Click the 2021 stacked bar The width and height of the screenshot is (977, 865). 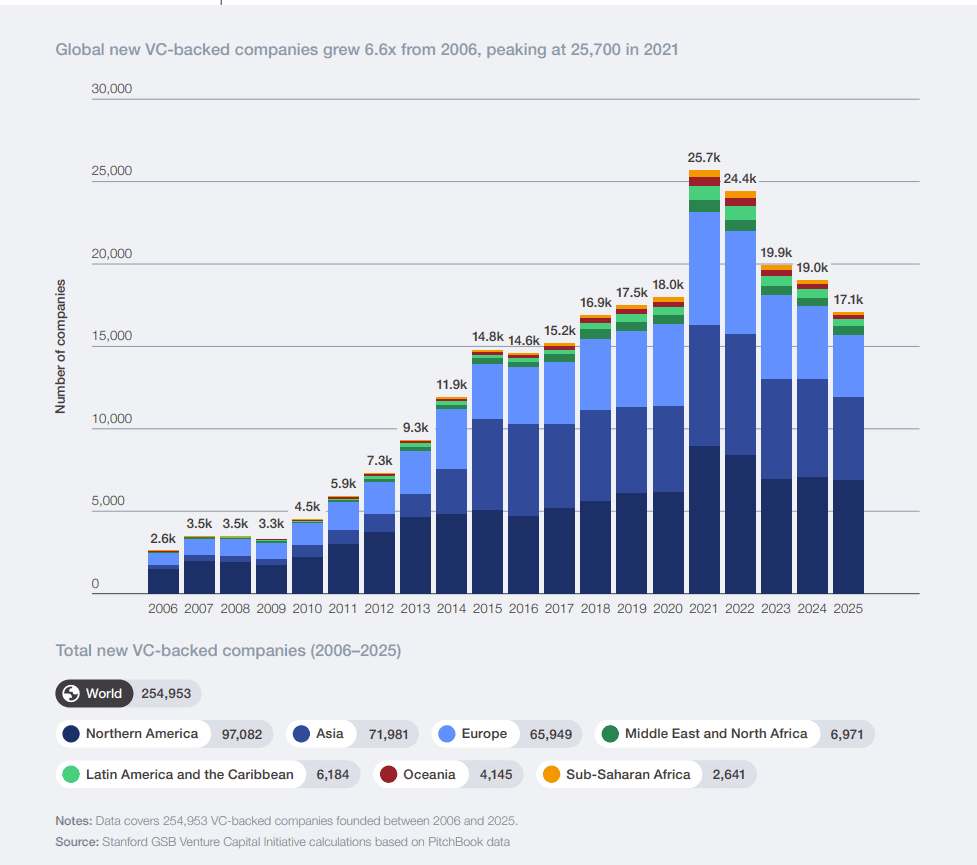(704, 381)
